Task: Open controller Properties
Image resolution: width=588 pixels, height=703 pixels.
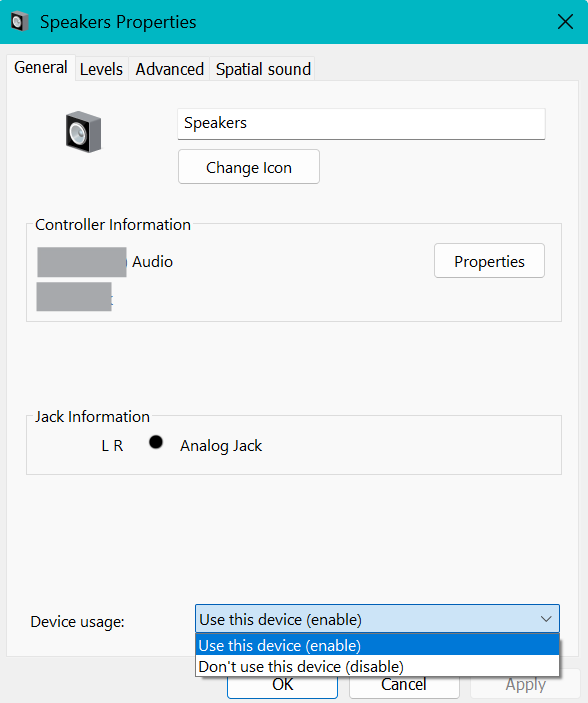Action: (x=489, y=261)
